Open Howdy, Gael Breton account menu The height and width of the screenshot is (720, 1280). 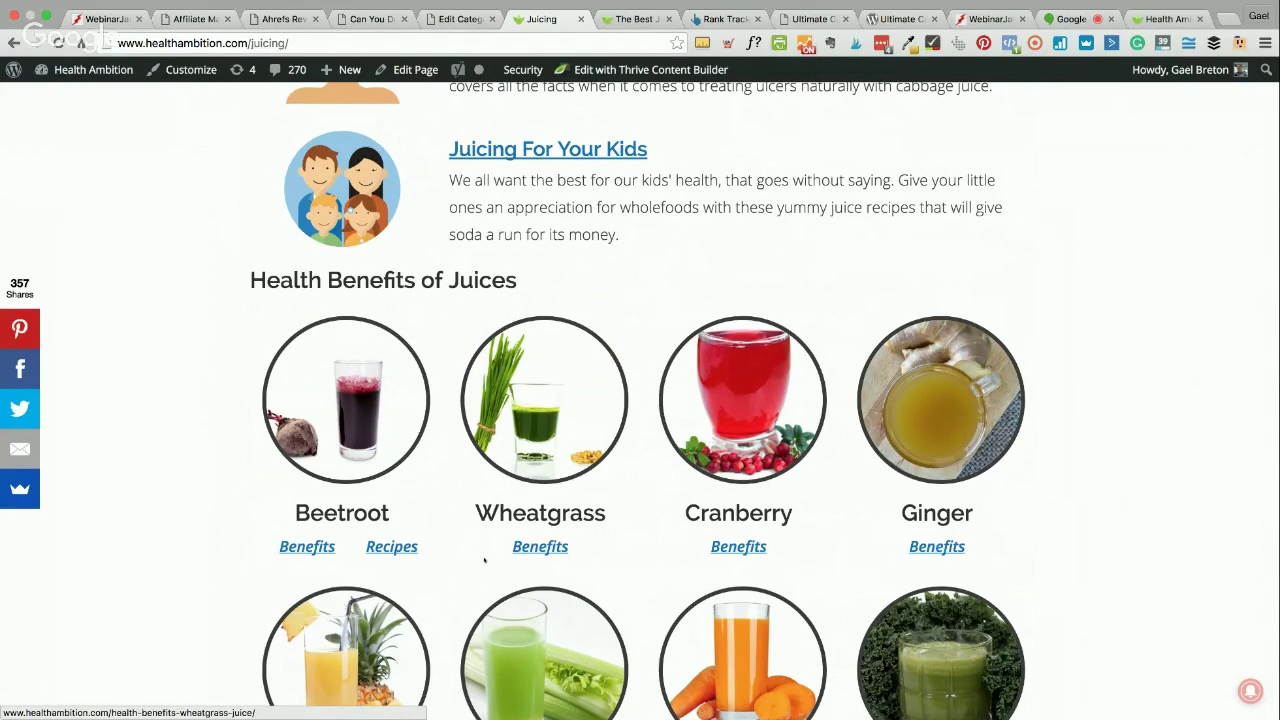click(x=1190, y=70)
